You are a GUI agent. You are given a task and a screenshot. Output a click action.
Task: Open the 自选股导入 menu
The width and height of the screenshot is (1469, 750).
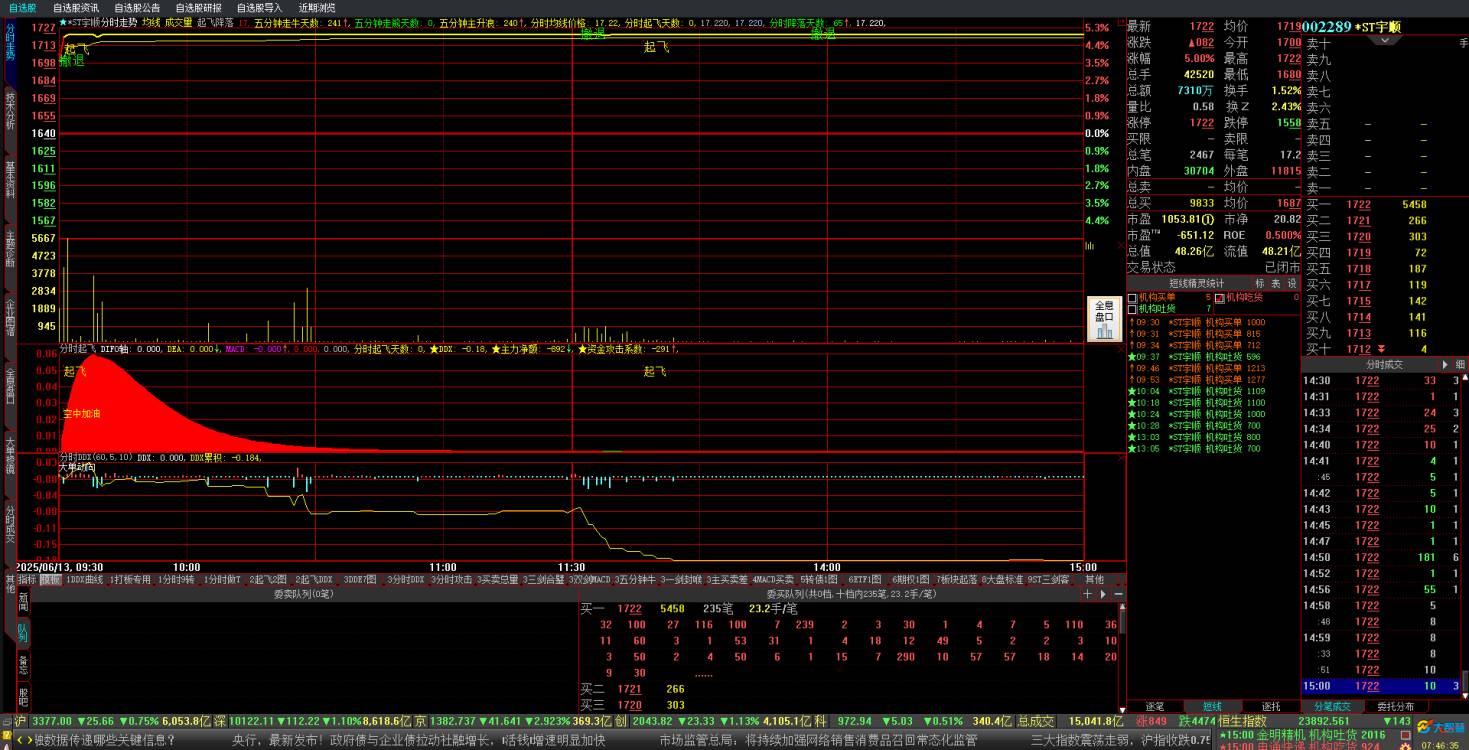260,7
